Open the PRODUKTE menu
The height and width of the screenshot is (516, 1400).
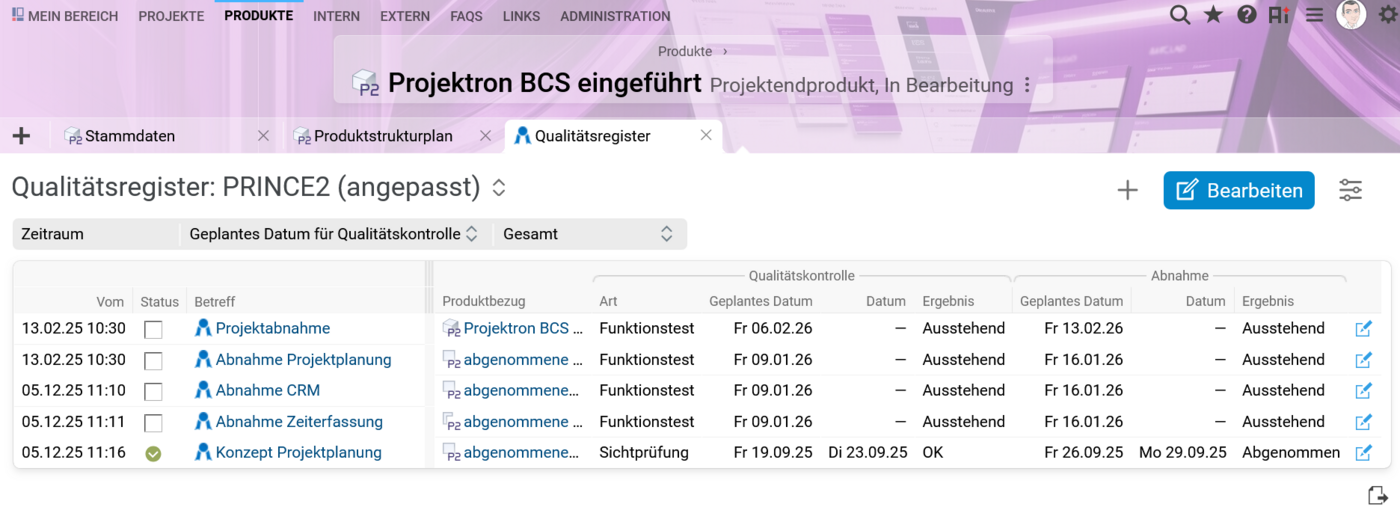(259, 16)
